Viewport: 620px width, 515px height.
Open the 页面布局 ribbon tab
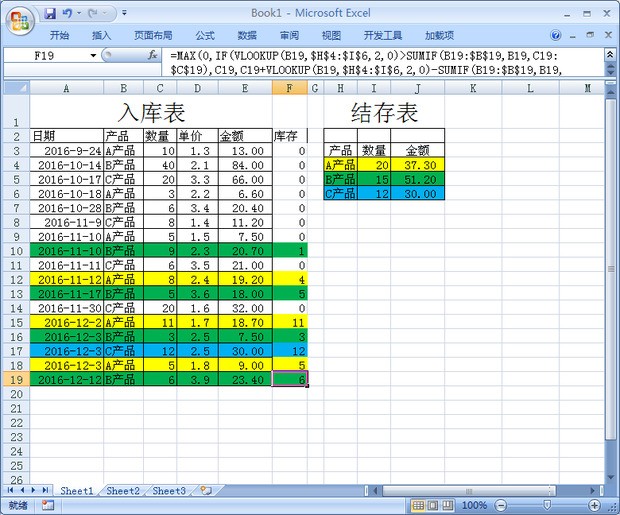tap(153, 36)
